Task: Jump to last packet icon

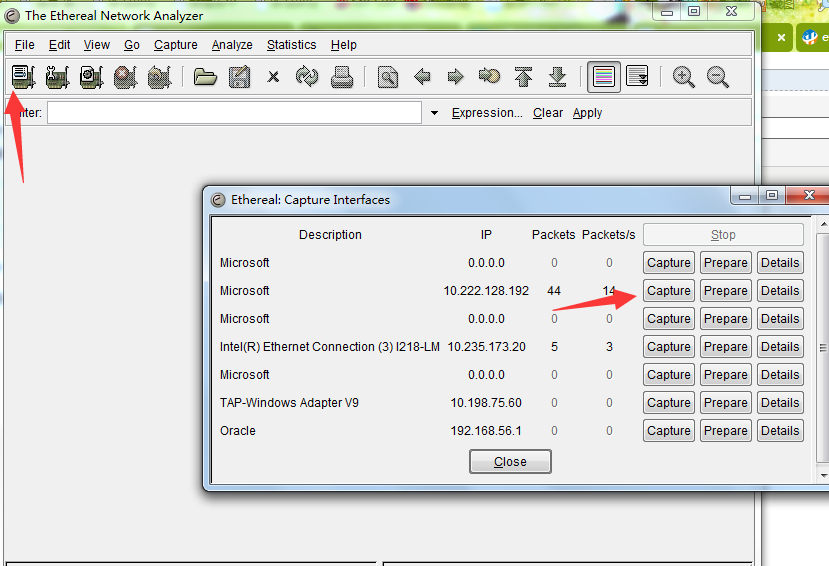Action: [557, 77]
